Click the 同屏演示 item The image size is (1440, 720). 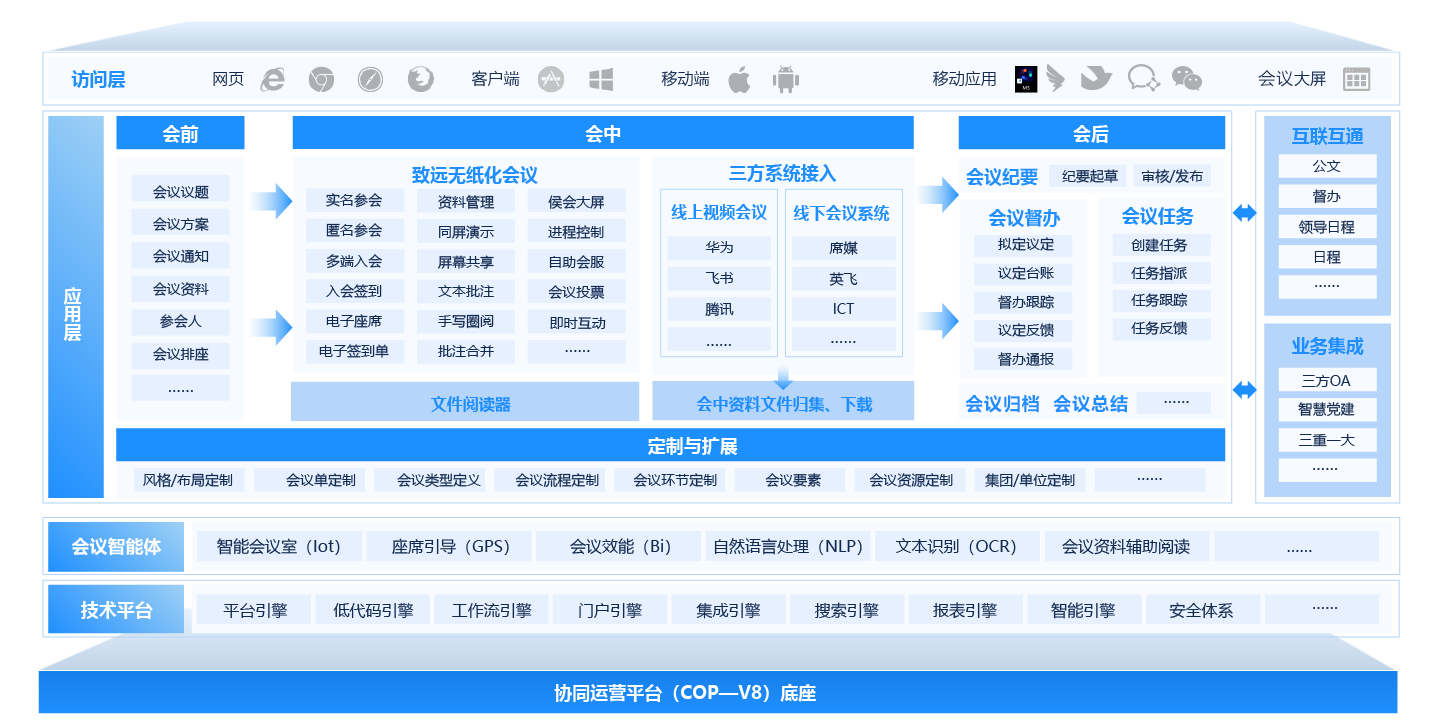(x=466, y=231)
